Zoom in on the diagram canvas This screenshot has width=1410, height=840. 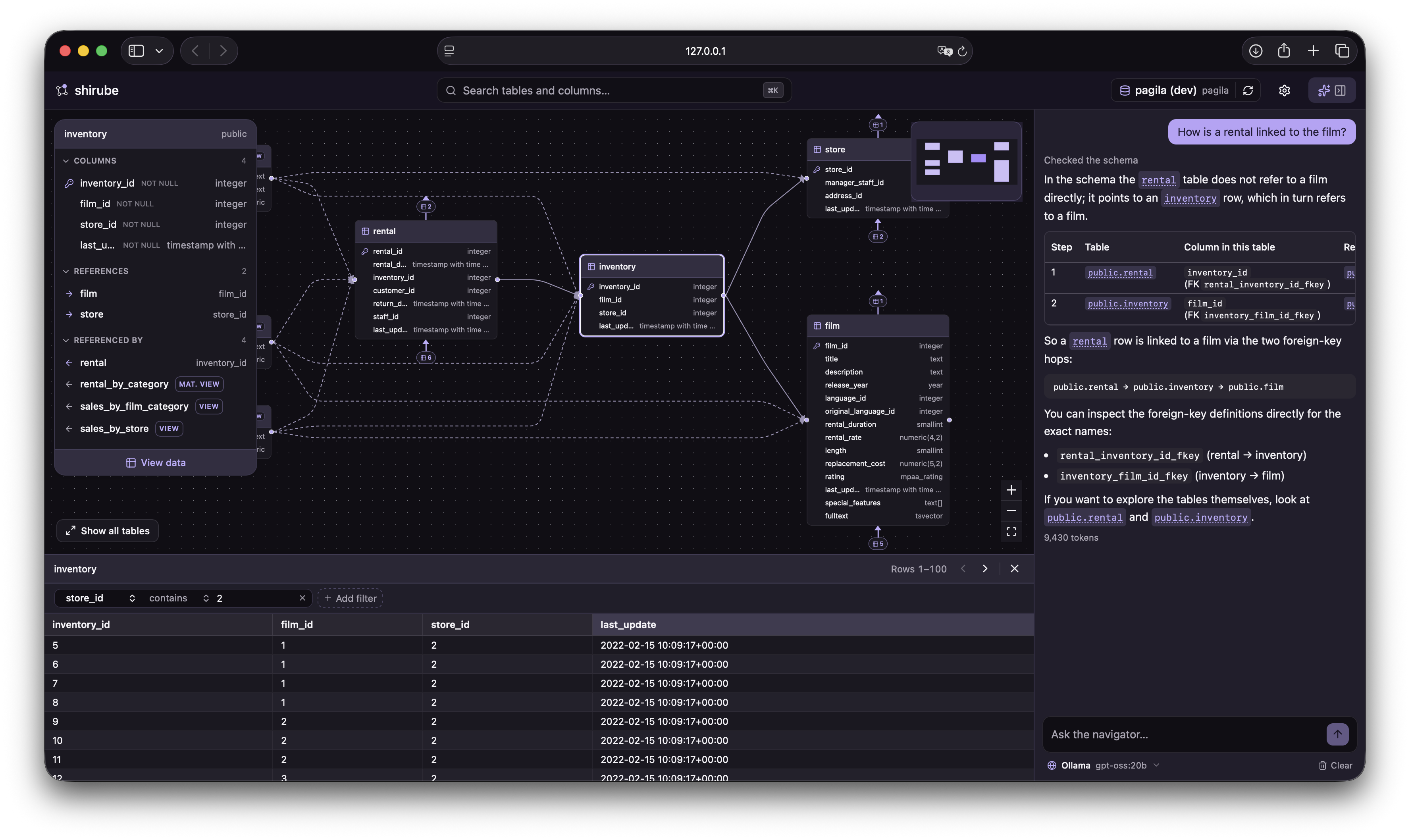point(1011,490)
